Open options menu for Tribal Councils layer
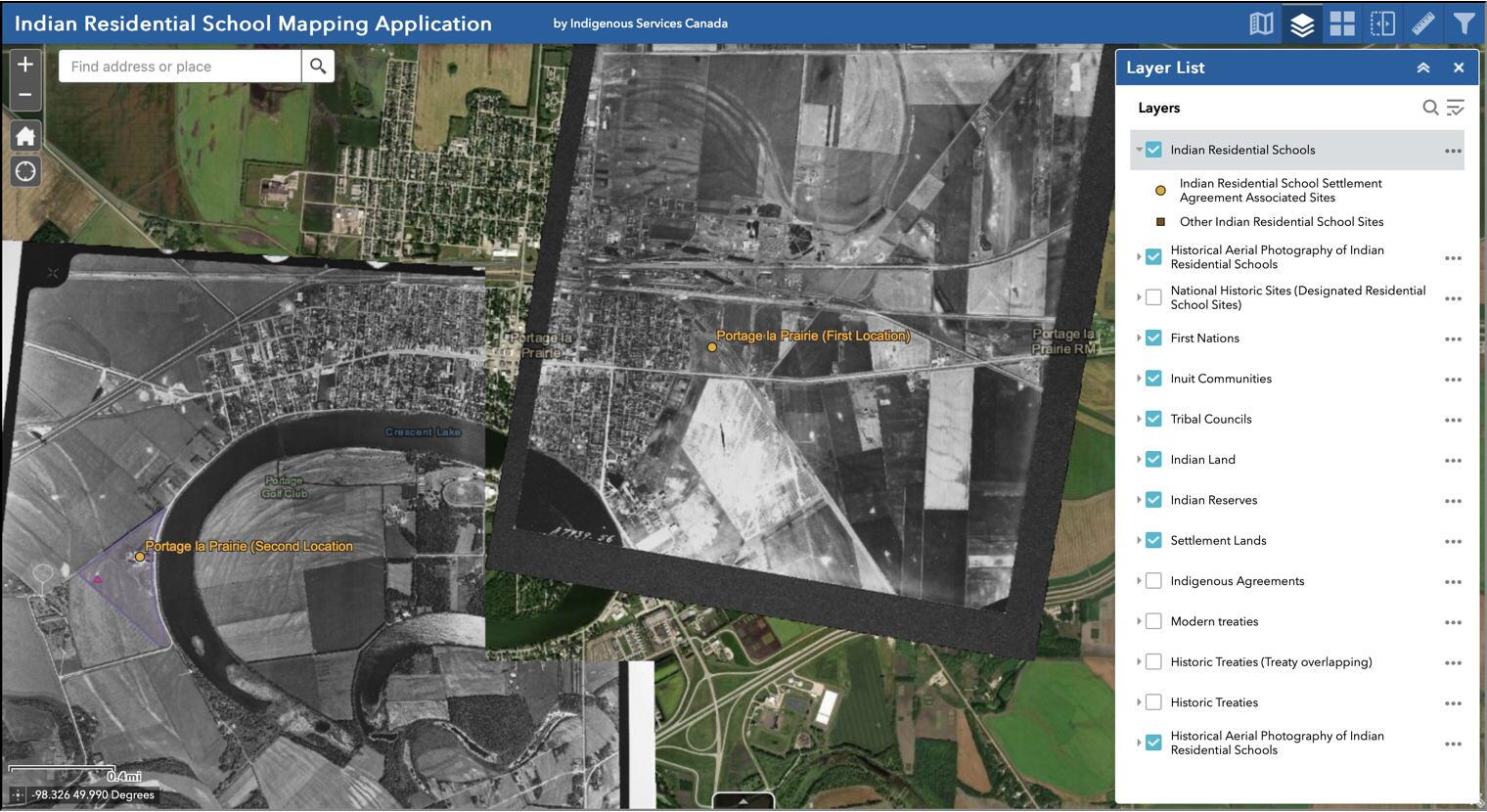Screen dimensions: 1487x812 pos(1453,421)
